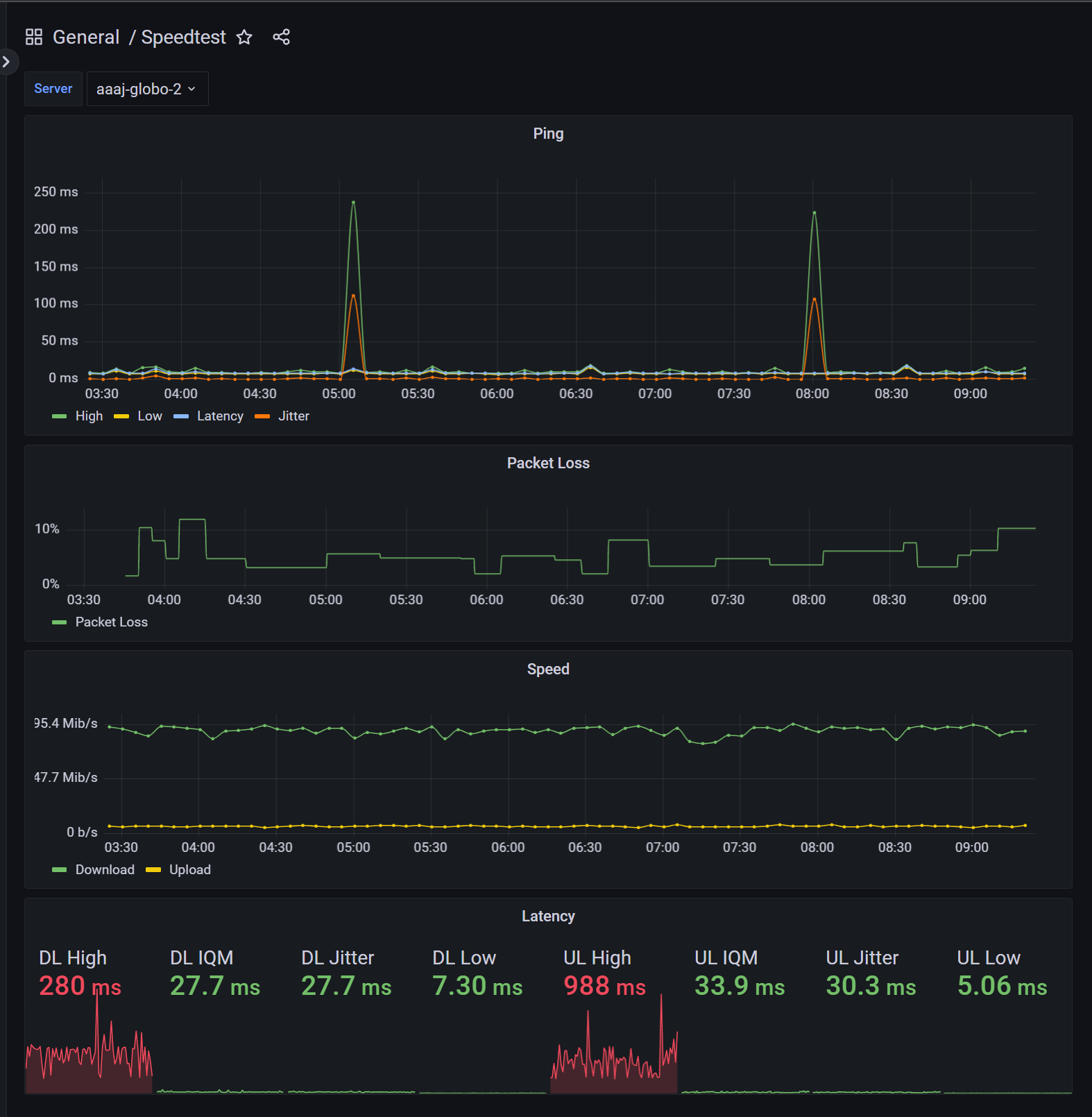
Task: Click the UL Jitter 30.3 ms value
Action: (x=871, y=986)
